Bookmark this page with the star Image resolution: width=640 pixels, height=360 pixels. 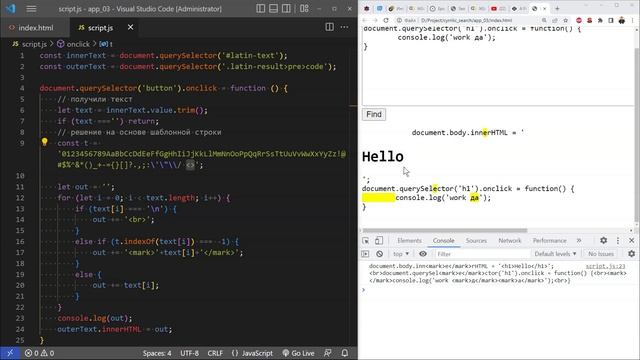[x=565, y=20]
